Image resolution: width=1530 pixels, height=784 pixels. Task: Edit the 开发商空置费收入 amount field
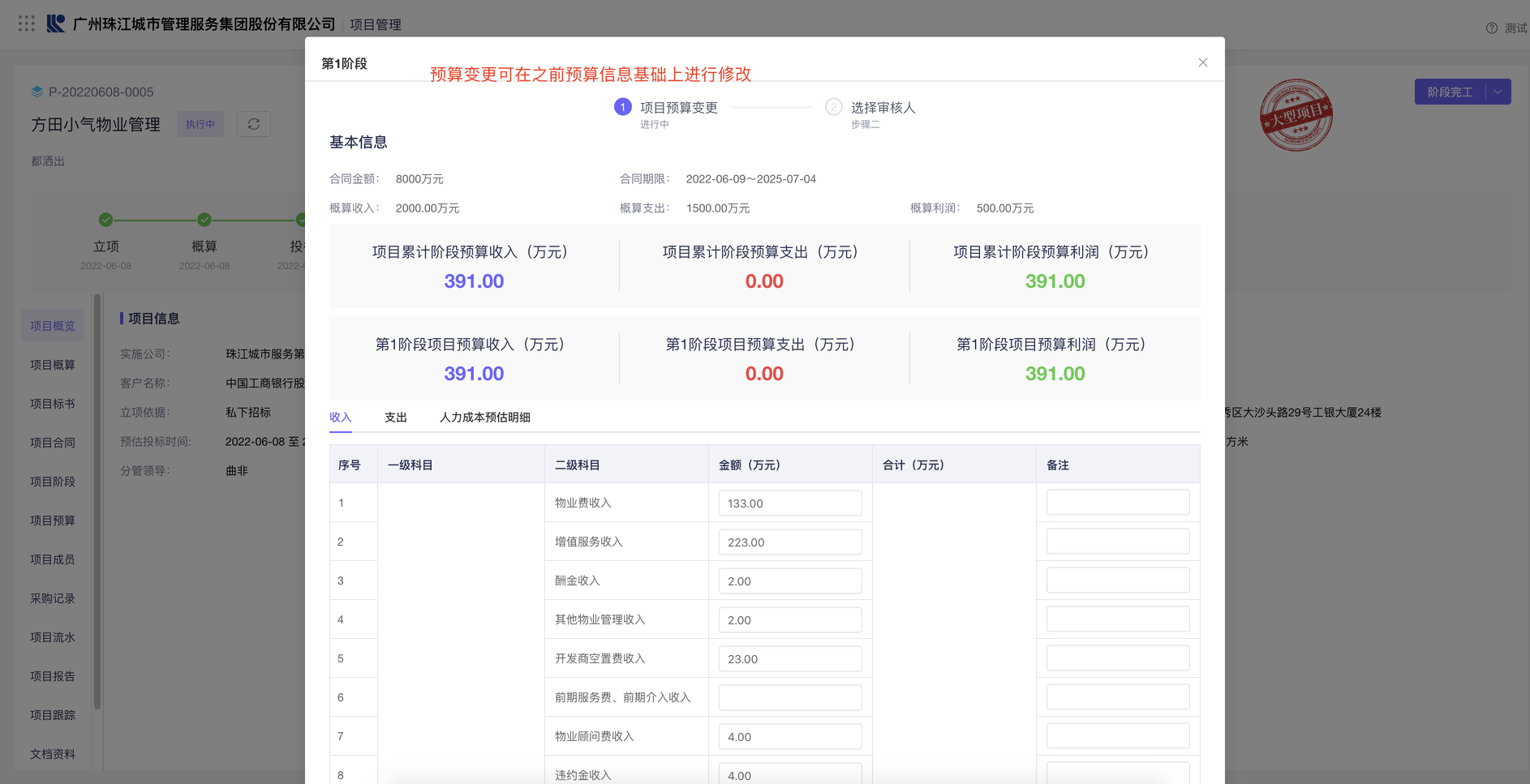pos(790,658)
